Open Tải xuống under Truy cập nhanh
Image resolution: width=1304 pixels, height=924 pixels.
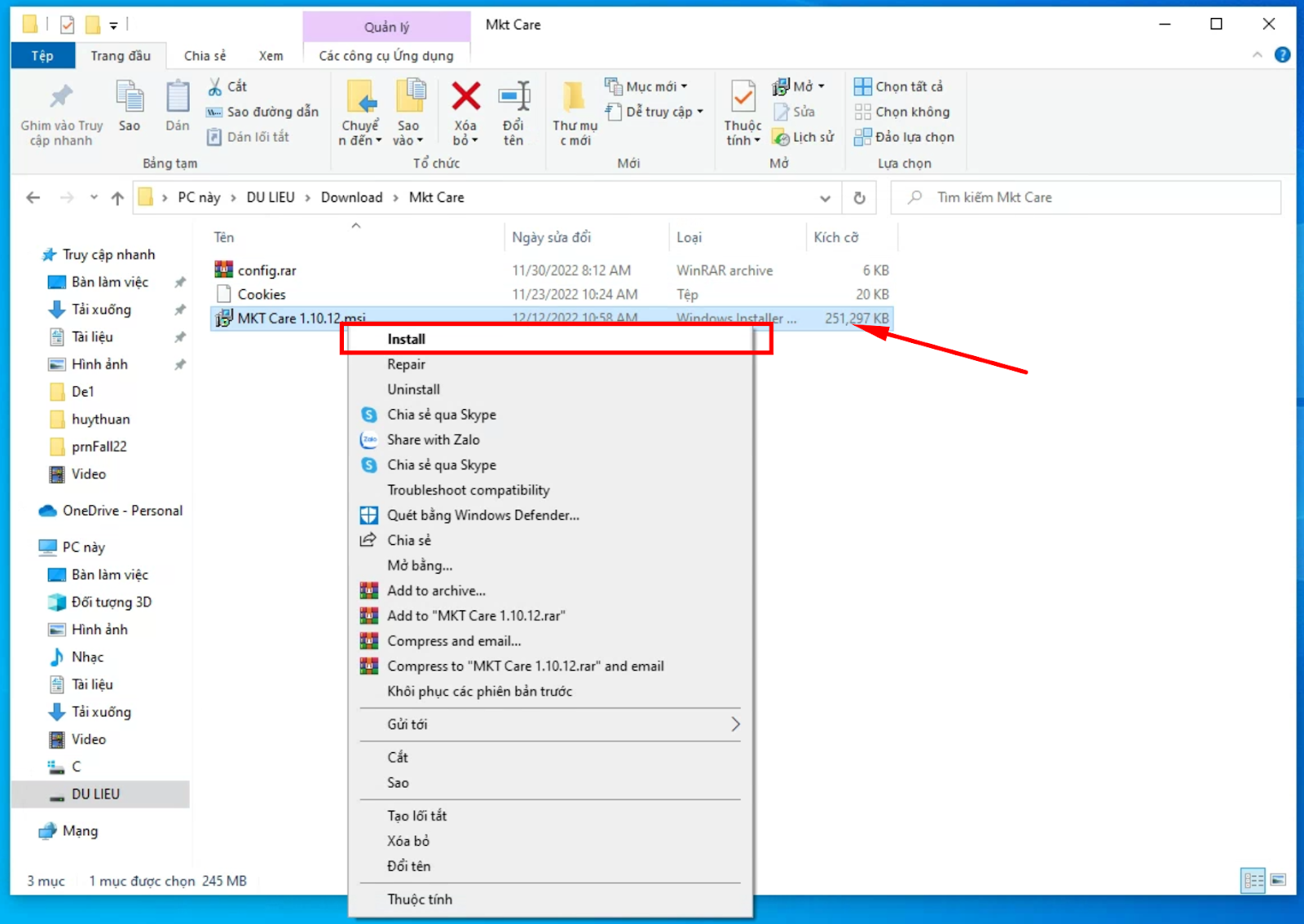tap(101, 310)
